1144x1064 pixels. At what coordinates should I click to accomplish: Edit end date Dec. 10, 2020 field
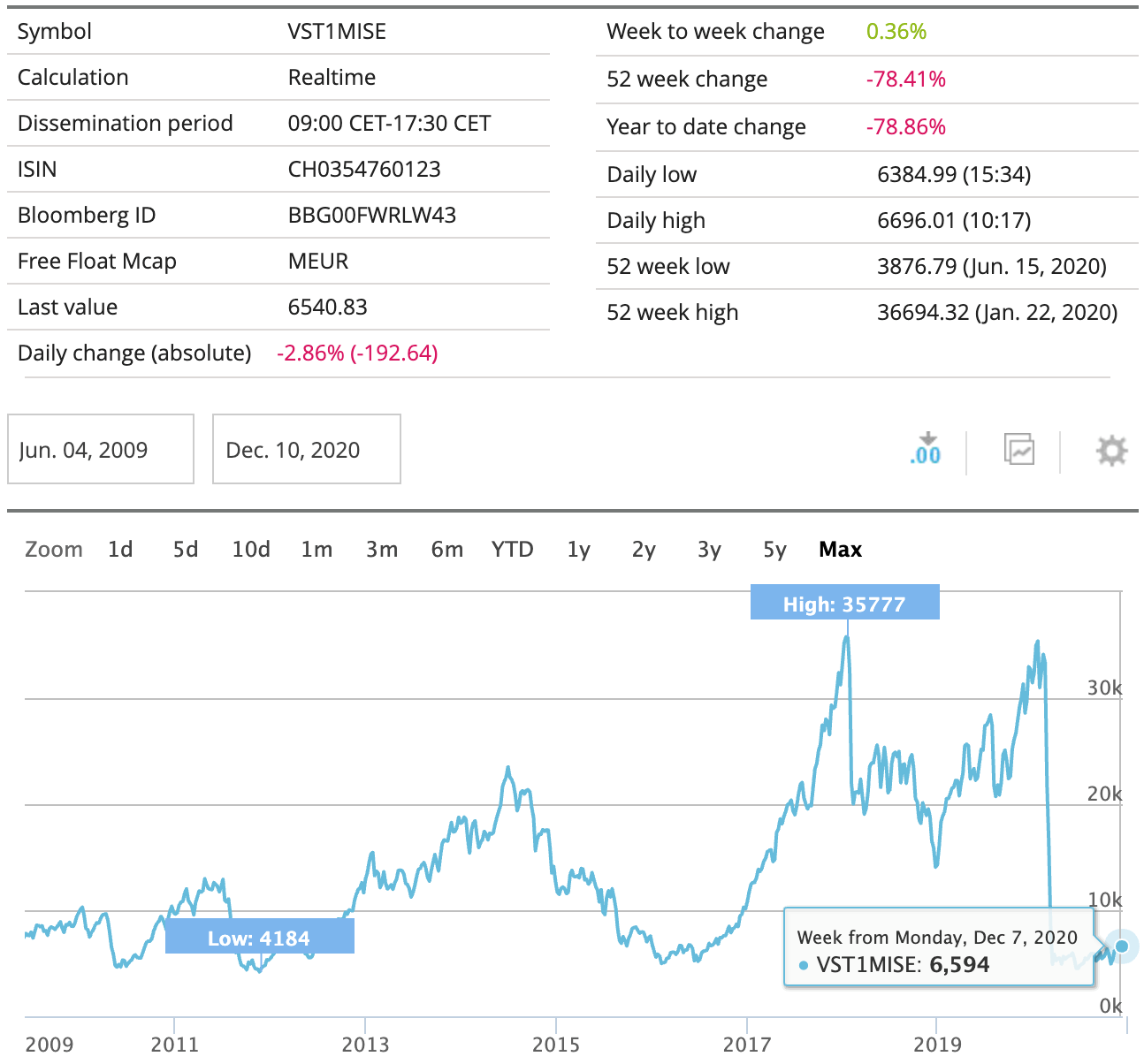[307, 450]
